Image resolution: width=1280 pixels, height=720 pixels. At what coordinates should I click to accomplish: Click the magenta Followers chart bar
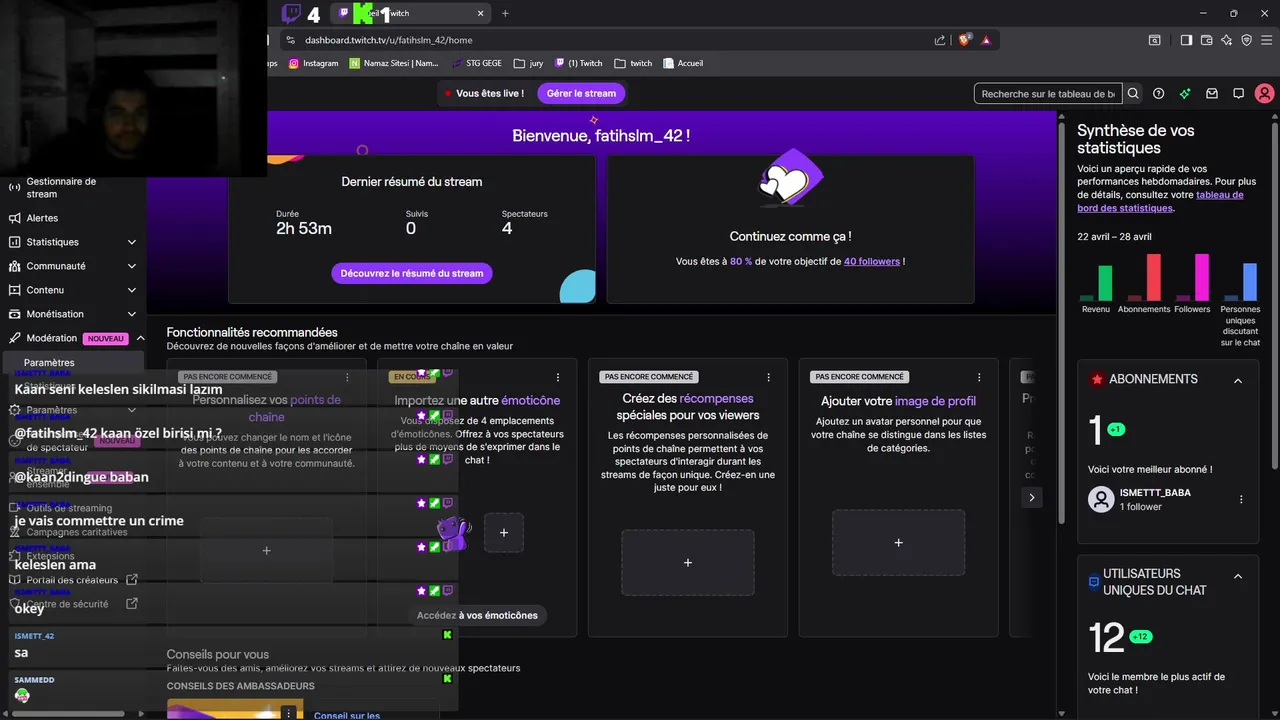point(1202,277)
